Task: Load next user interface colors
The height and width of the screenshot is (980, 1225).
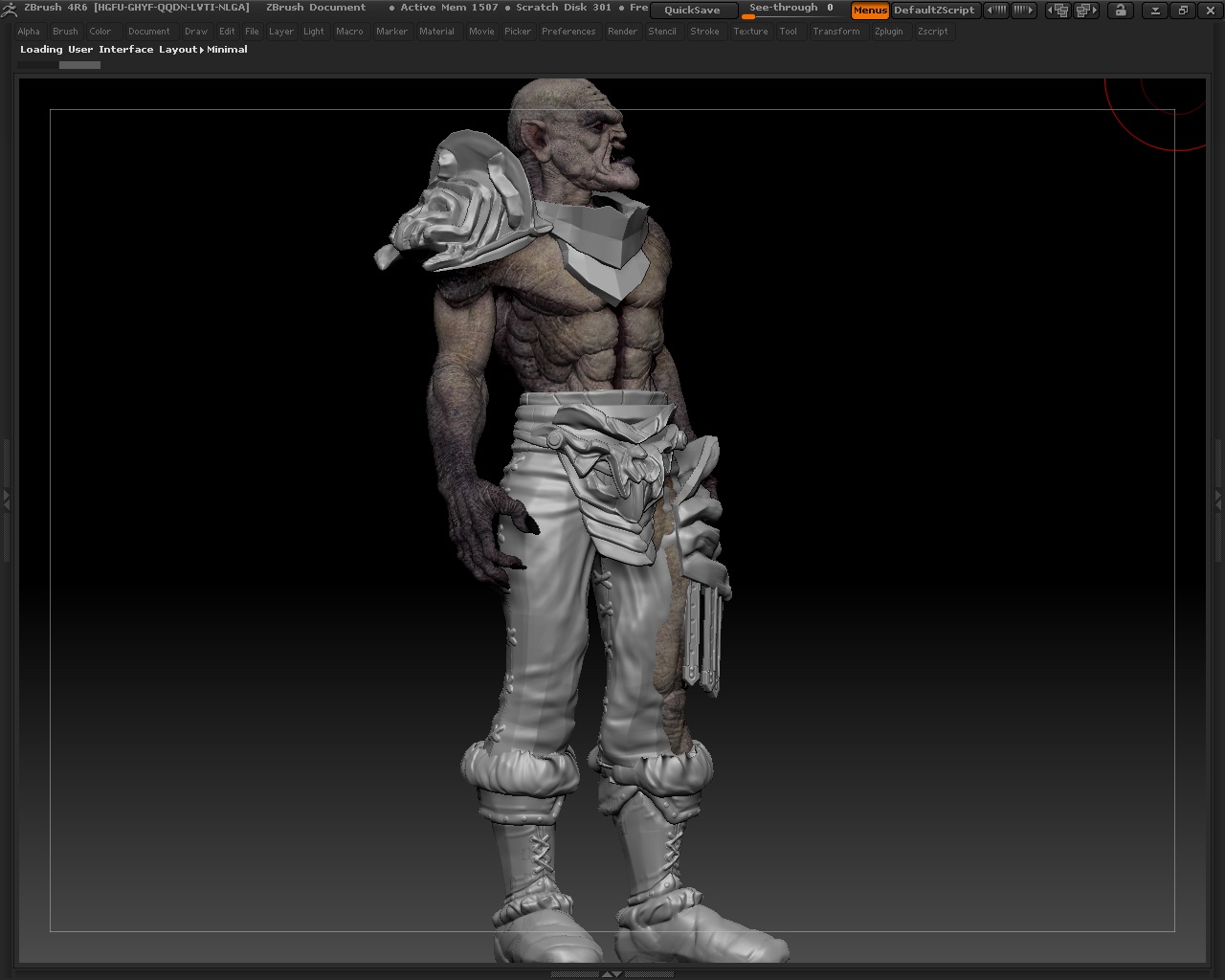Action: tap(1023, 11)
